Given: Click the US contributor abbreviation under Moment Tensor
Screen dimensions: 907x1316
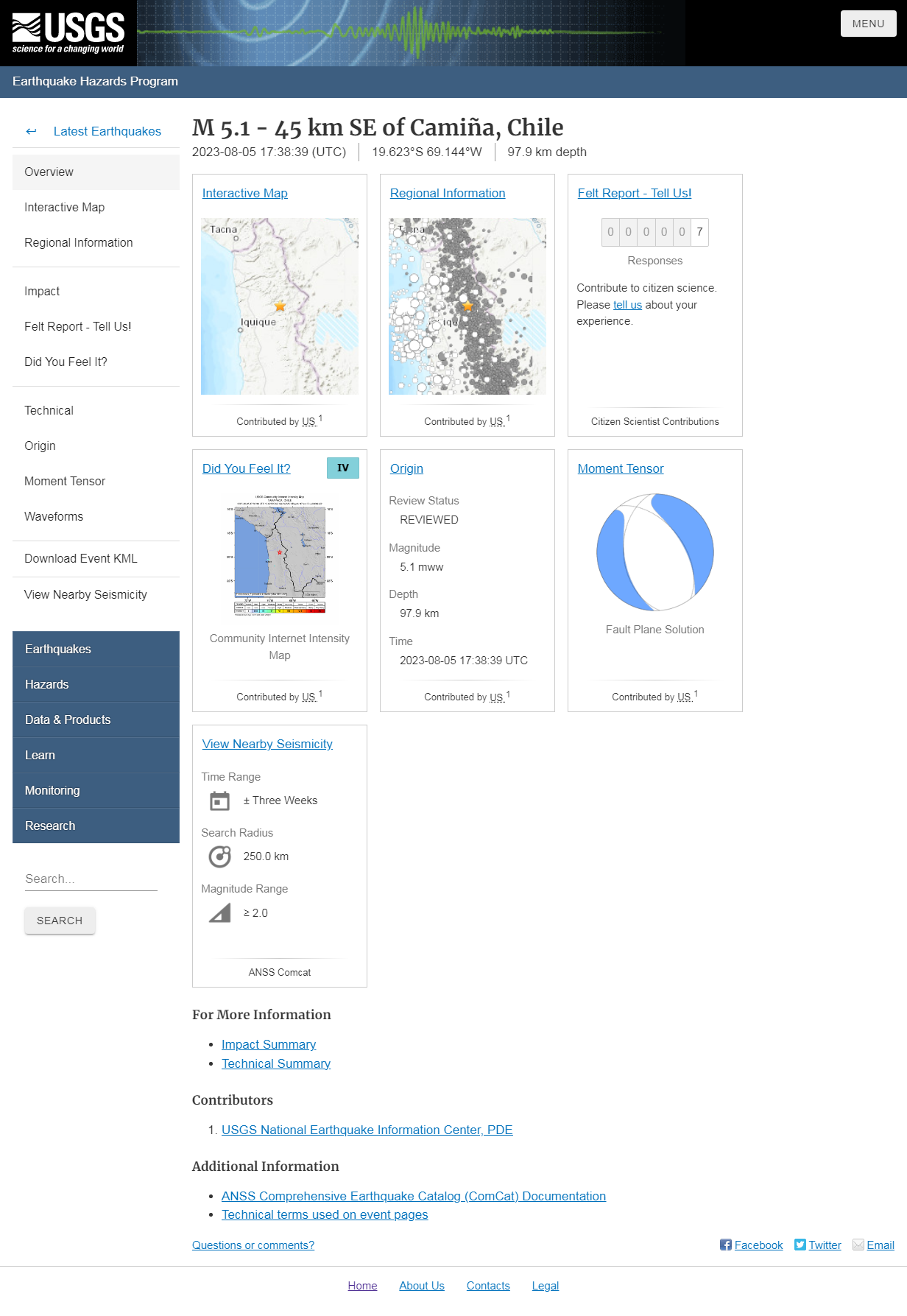Looking at the screenshot, I should (685, 697).
